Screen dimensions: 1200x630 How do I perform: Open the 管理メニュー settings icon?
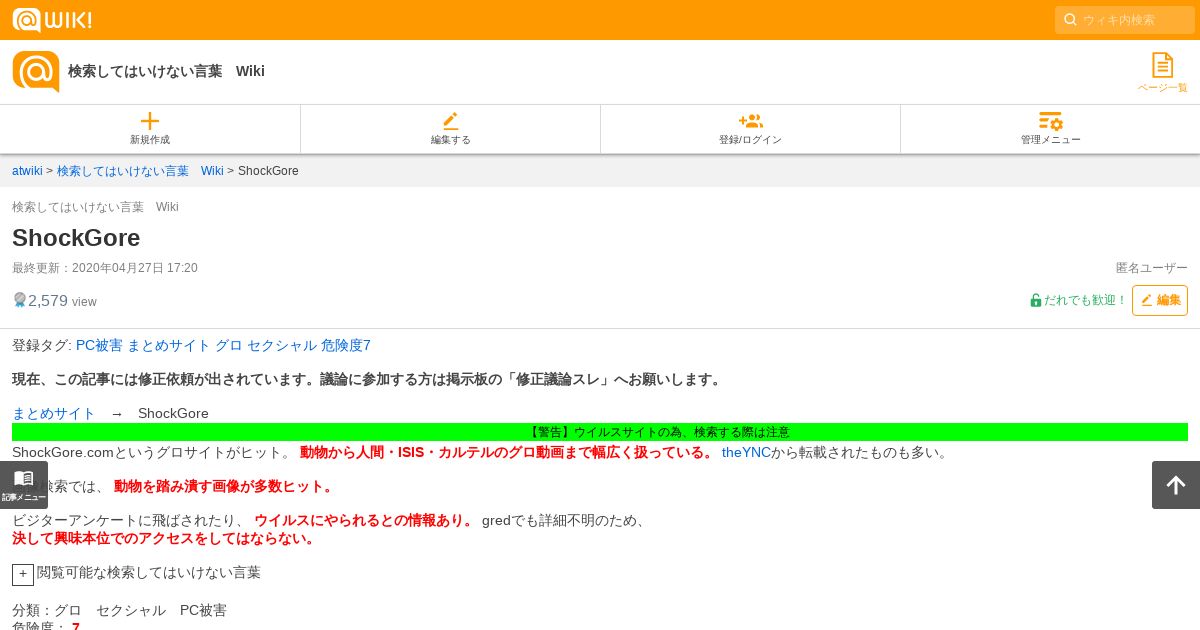click(1050, 121)
